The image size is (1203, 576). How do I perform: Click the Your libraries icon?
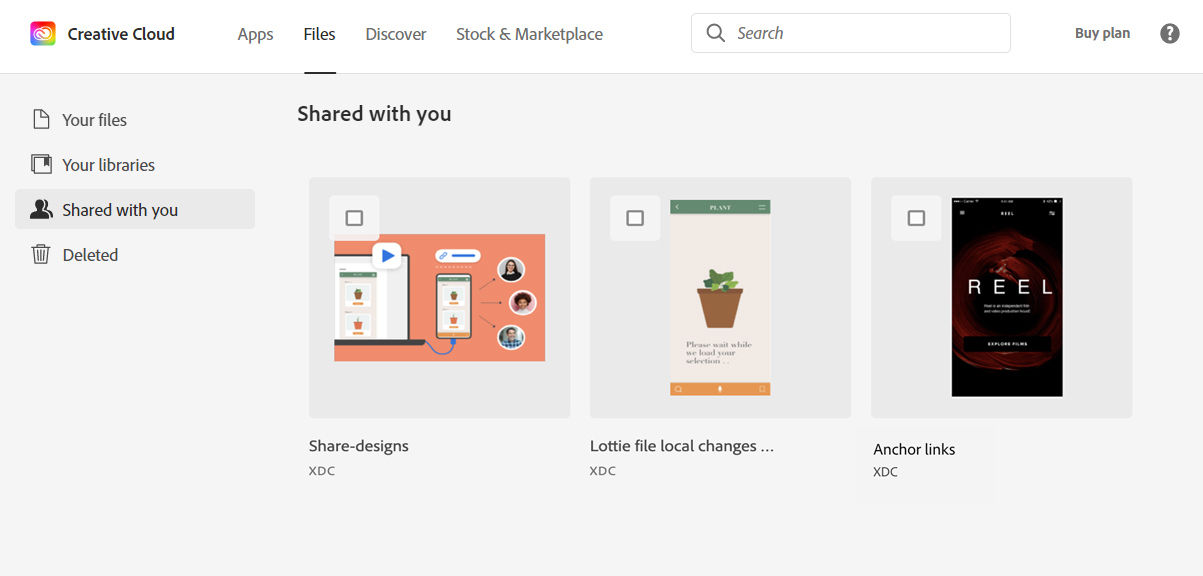[41, 165]
